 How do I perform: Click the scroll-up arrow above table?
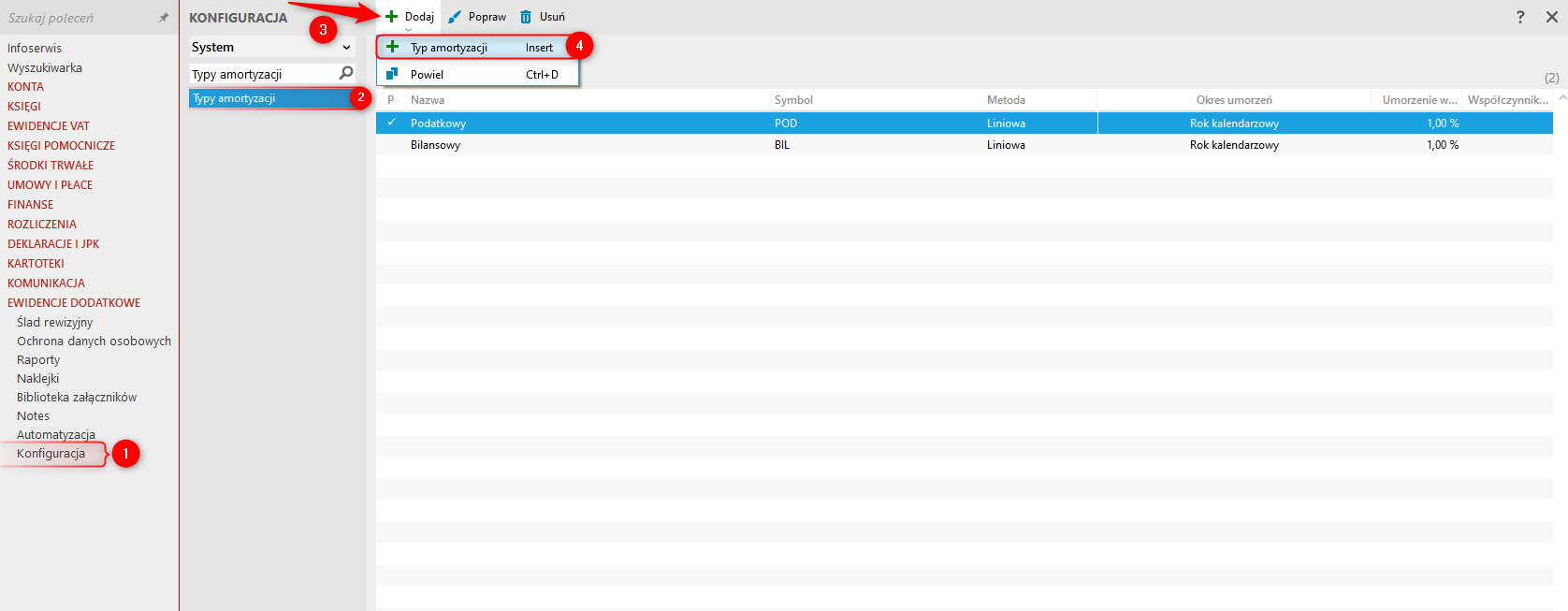1562,97
